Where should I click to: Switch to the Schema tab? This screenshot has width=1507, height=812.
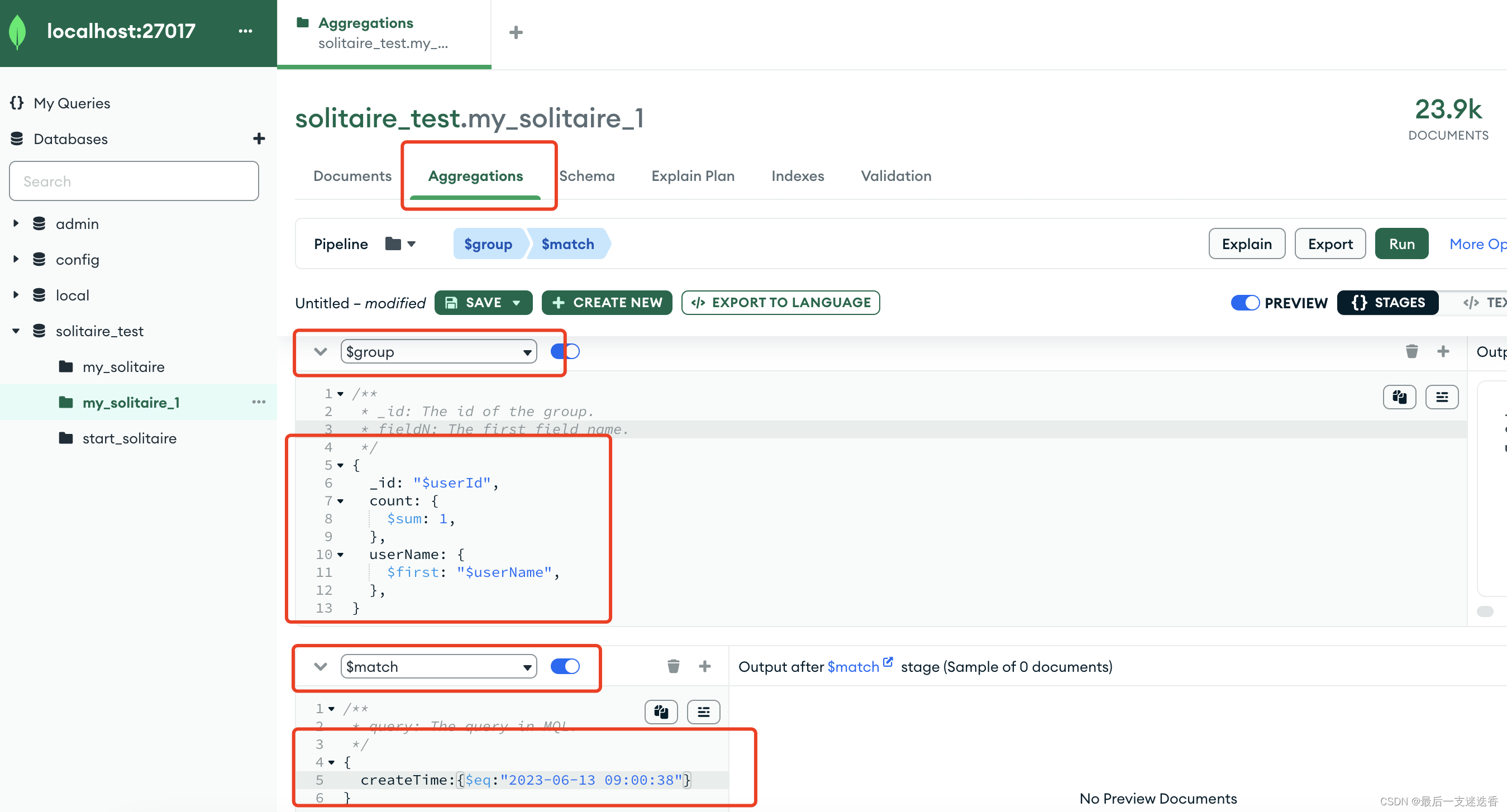pyautogui.click(x=587, y=176)
